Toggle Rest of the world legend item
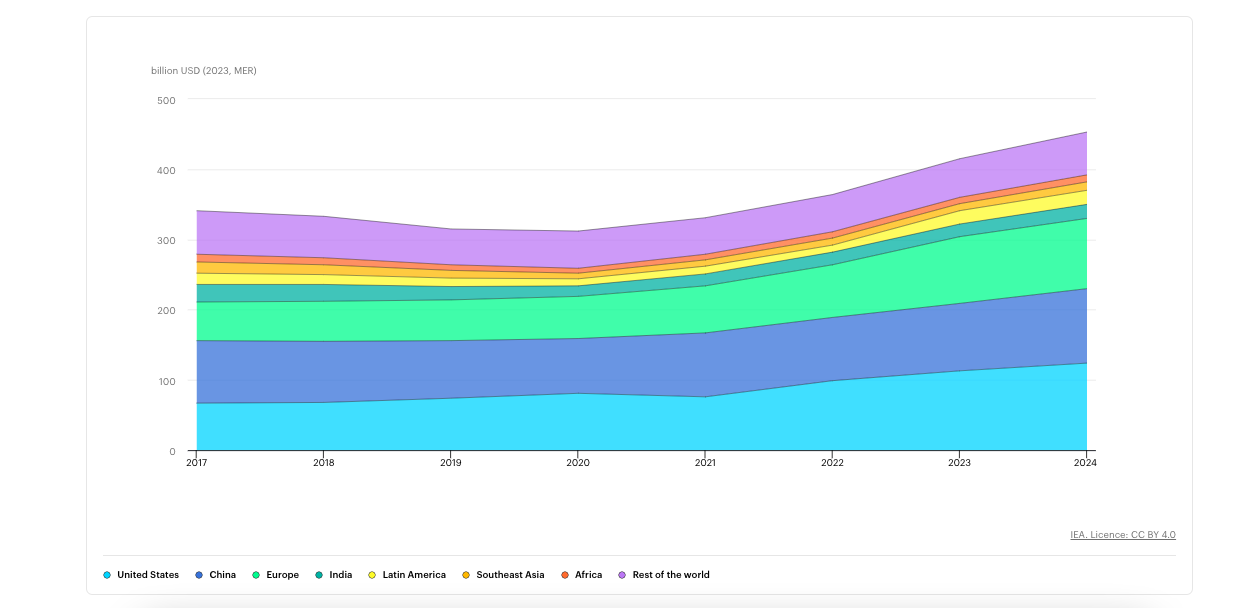Image resolution: width=1234 pixels, height=608 pixels. point(664,575)
